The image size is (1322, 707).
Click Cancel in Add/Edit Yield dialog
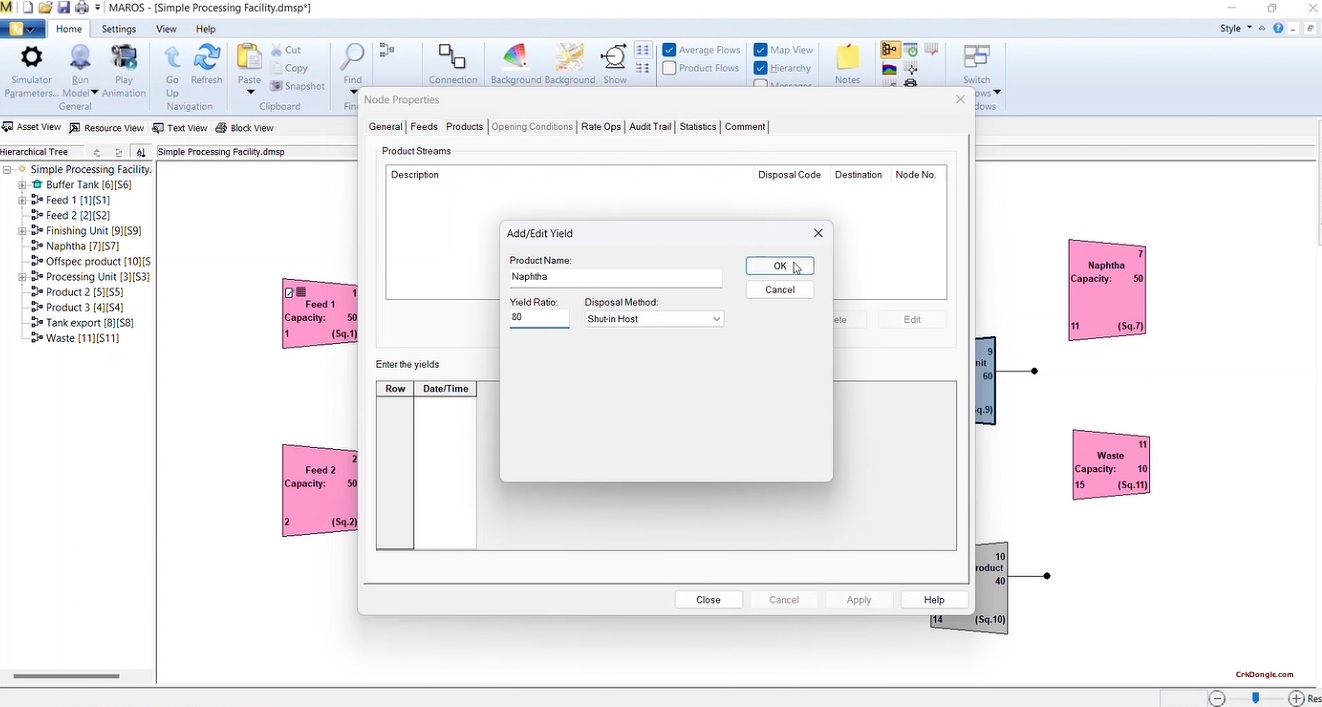[780, 290]
